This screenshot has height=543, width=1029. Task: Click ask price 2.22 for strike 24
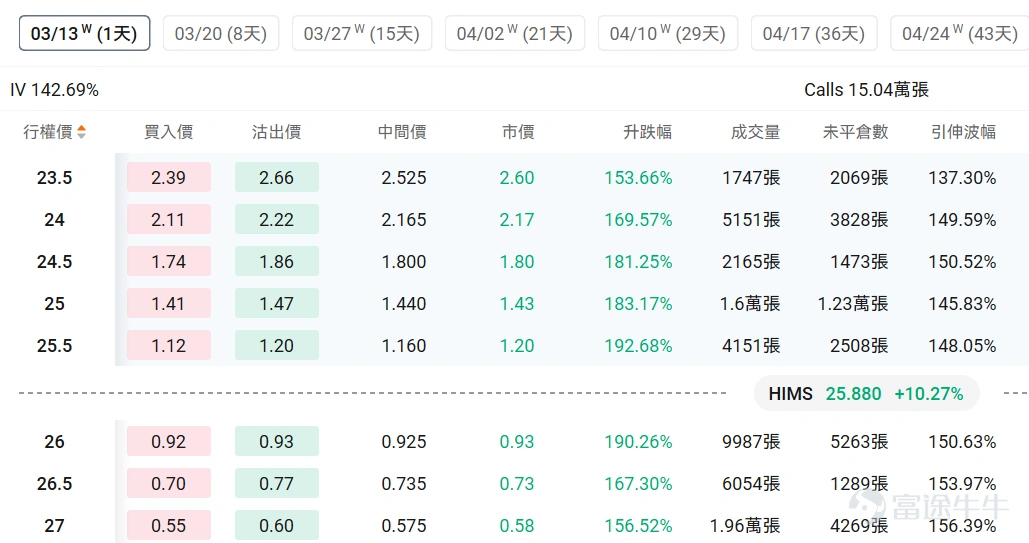[276, 219]
